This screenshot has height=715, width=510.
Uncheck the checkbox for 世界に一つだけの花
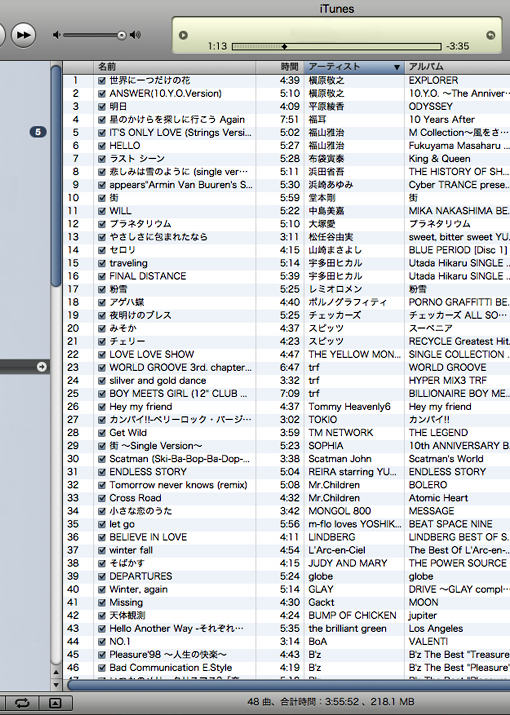(x=102, y=81)
